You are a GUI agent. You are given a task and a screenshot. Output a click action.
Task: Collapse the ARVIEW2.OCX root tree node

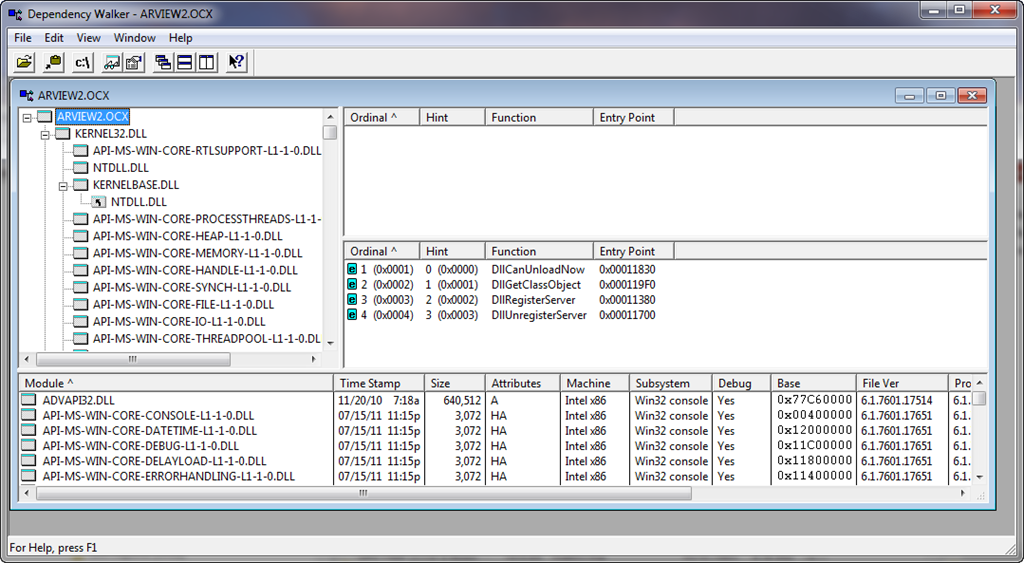click(x=27, y=118)
